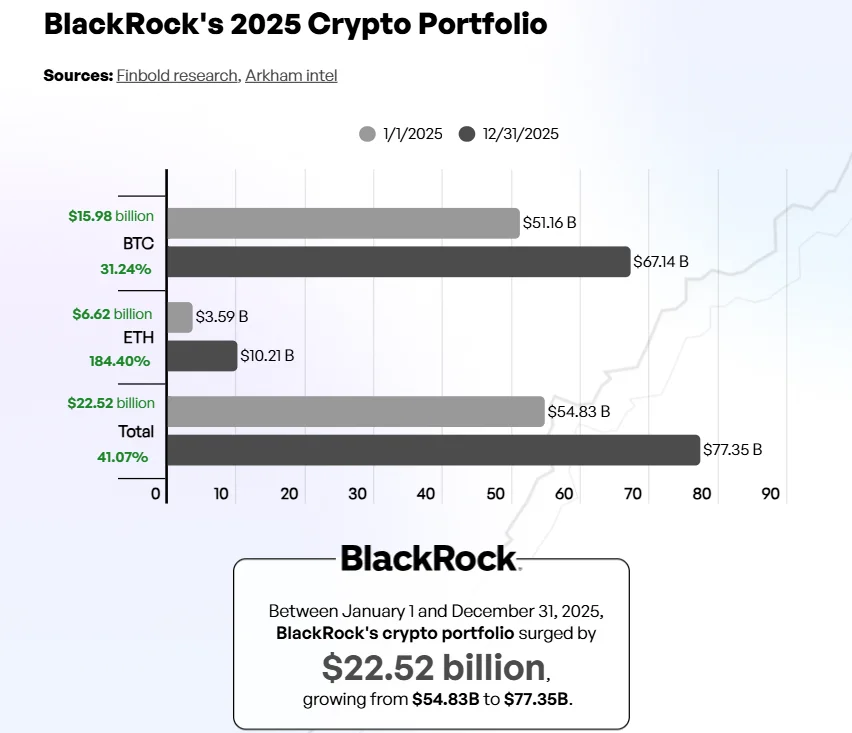Click the ETH $10.21 B dark bar

[x=202, y=356]
